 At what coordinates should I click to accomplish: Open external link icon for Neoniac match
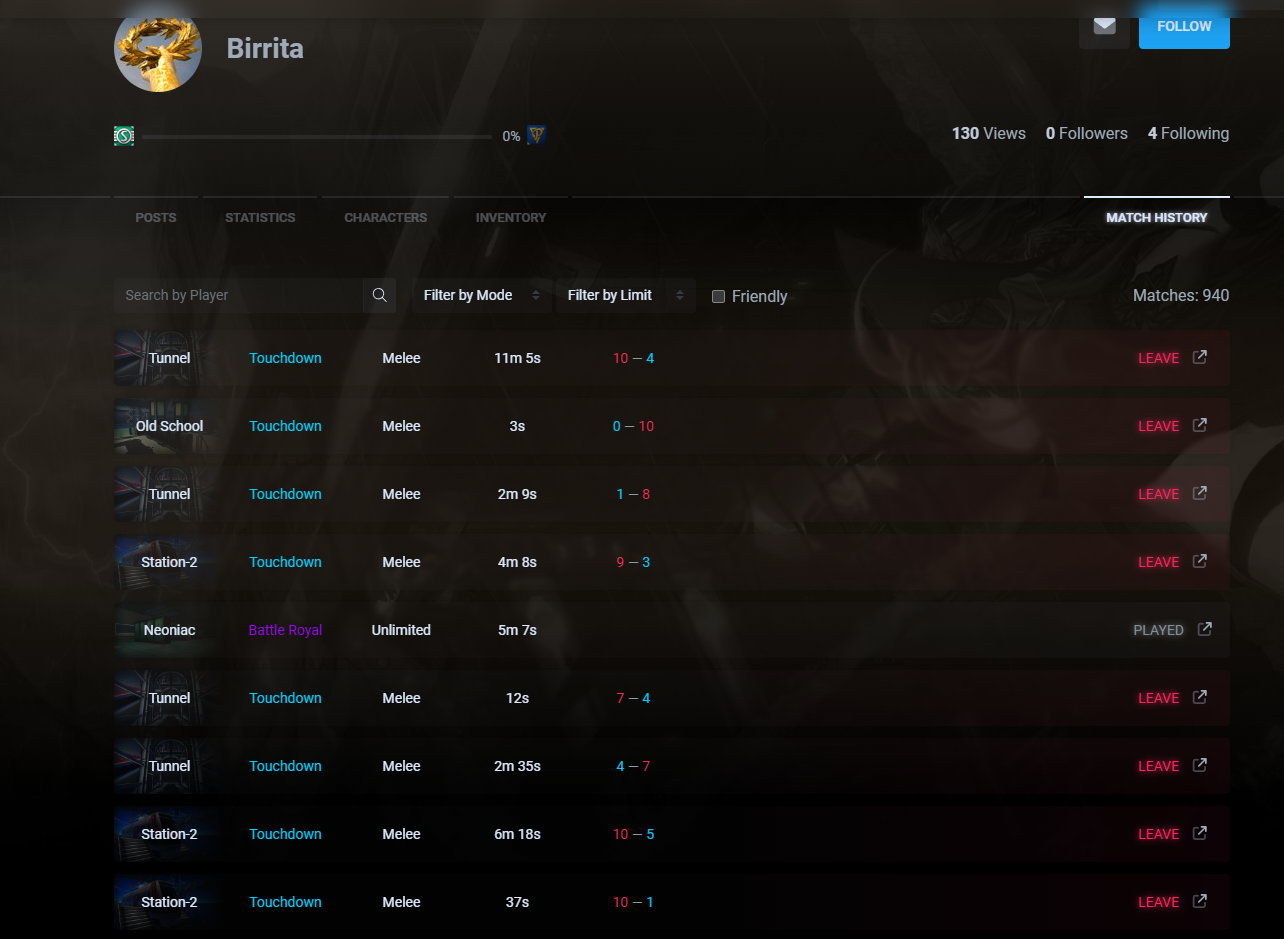[x=1205, y=629]
